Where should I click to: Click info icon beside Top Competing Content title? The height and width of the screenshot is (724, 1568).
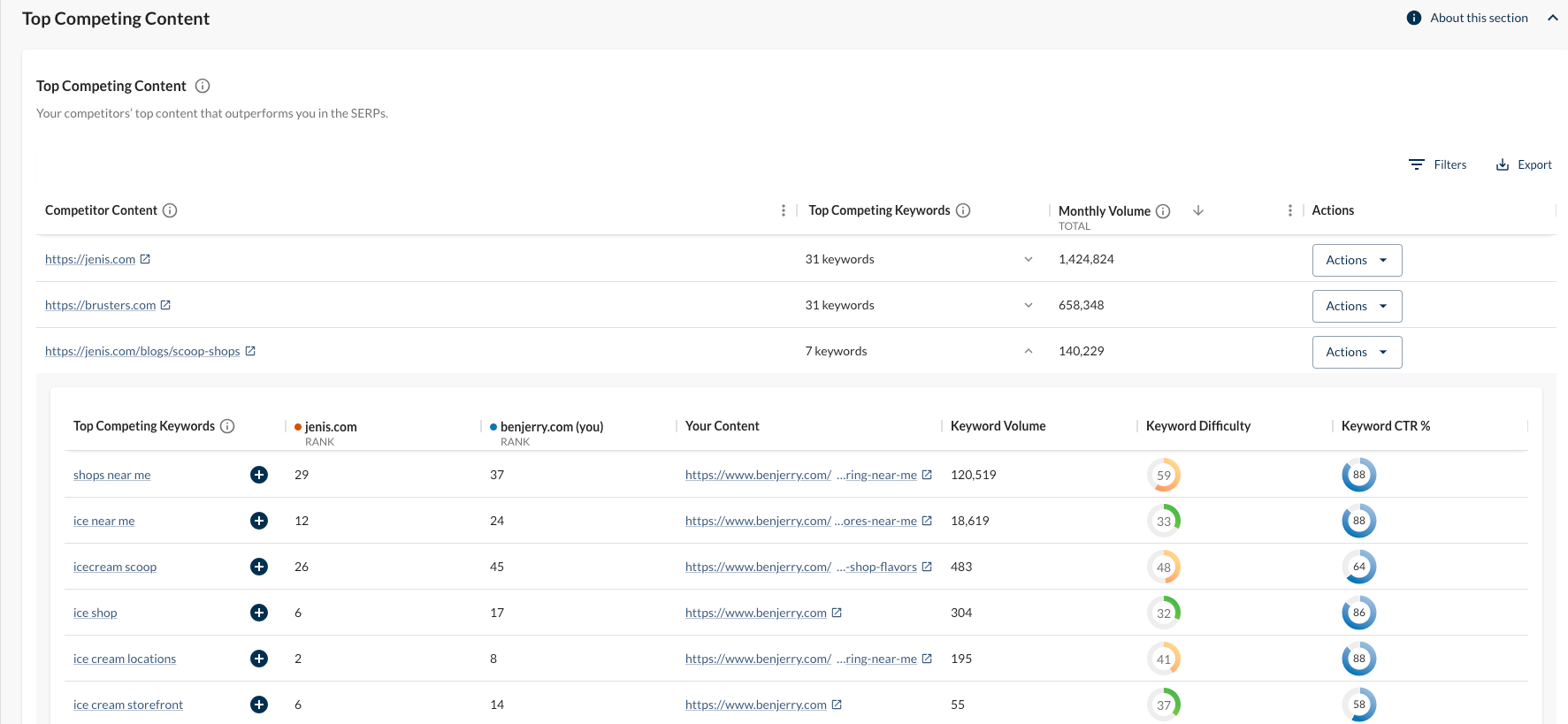click(203, 86)
